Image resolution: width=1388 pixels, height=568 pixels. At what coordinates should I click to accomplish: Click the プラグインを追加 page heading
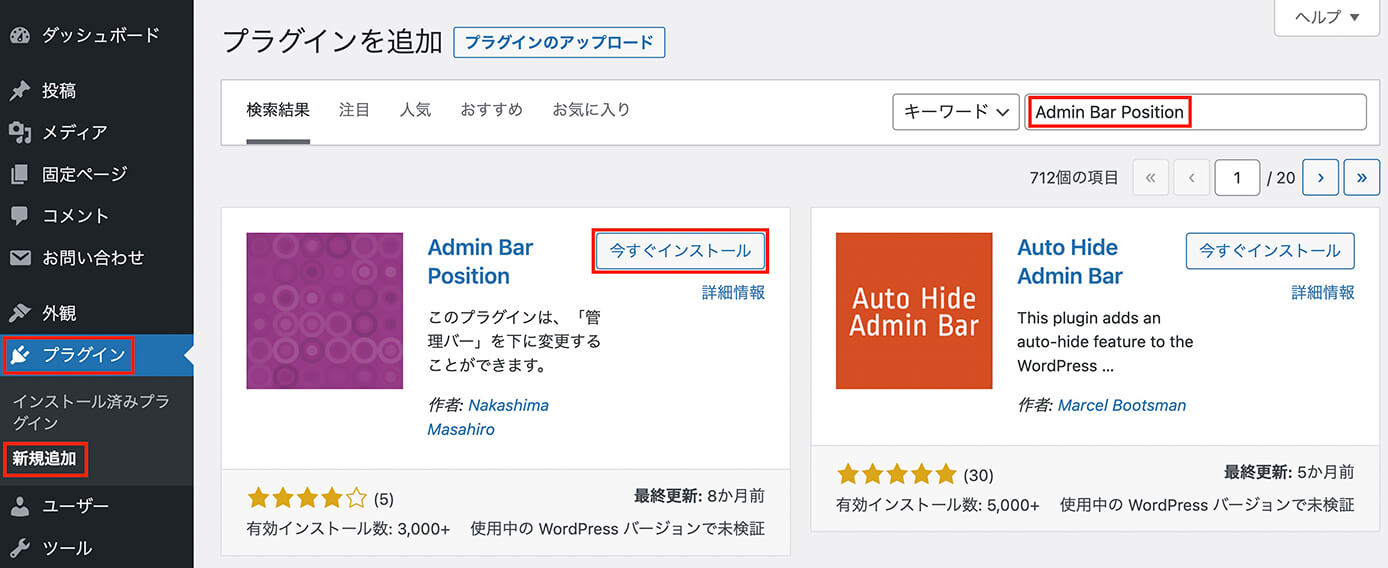click(332, 41)
